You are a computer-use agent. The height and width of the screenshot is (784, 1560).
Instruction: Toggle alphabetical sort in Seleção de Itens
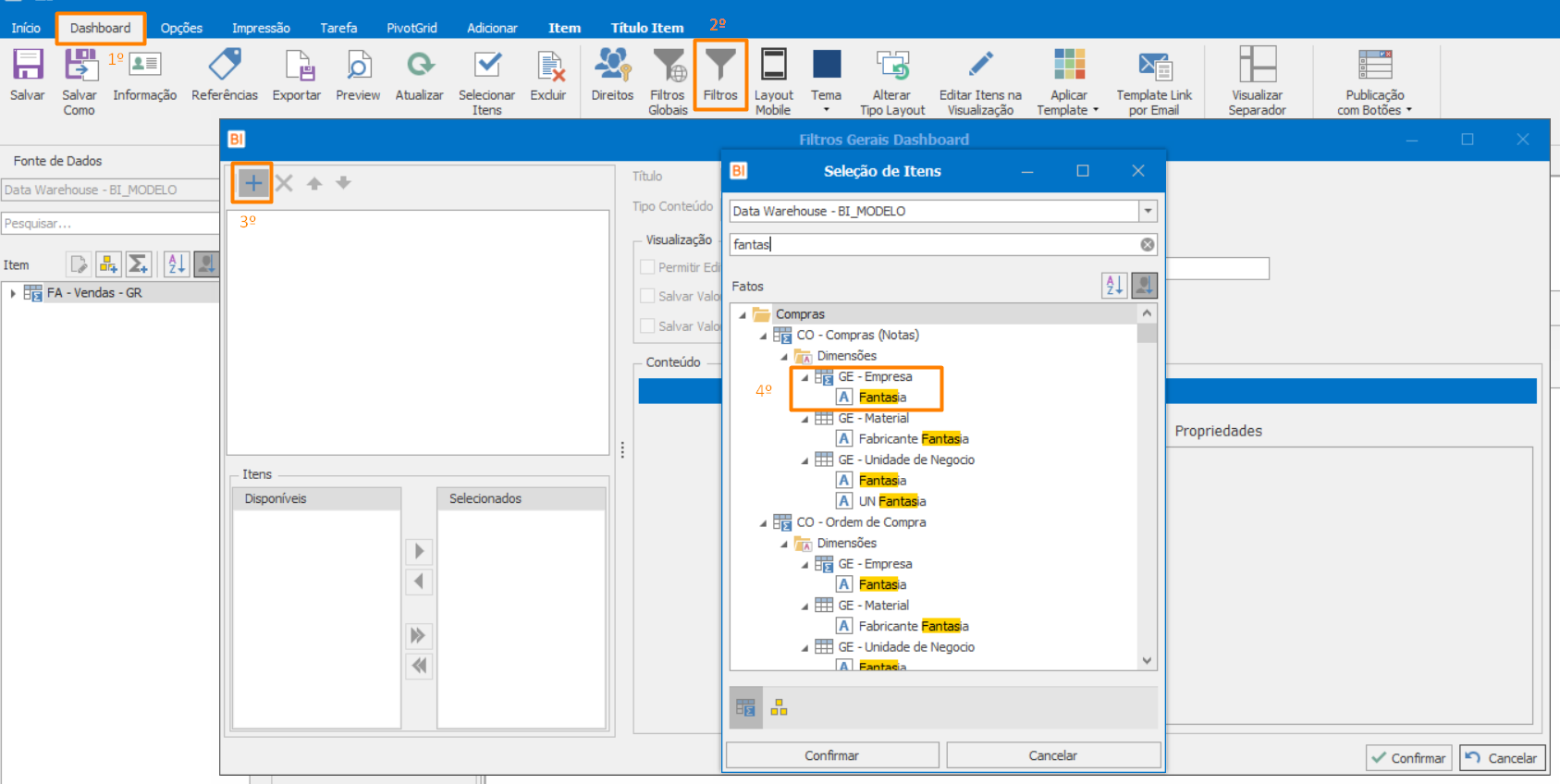tap(1114, 286)
